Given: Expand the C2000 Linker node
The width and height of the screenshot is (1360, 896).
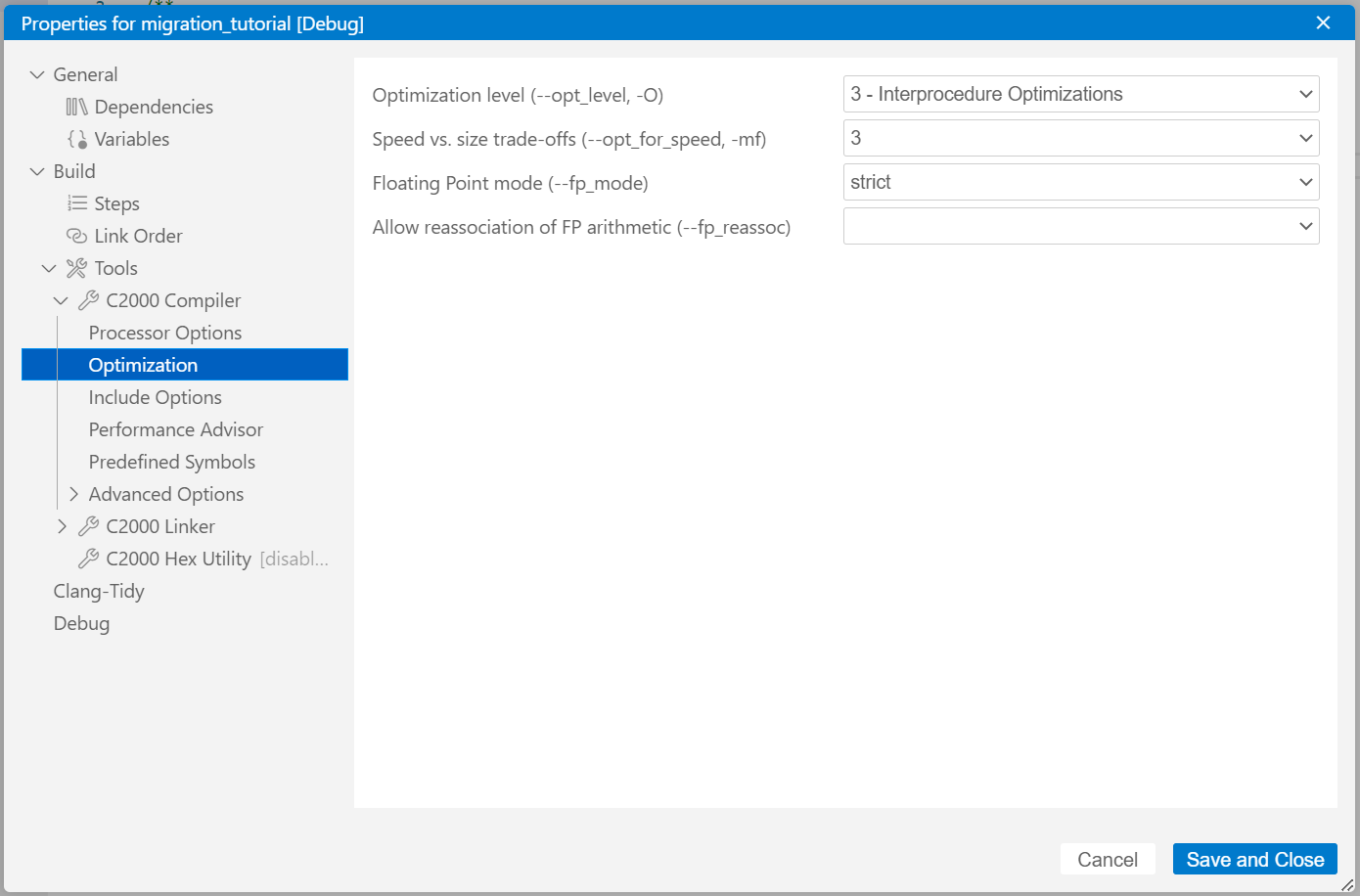Looking at the screenshot, I should point(62,526).
